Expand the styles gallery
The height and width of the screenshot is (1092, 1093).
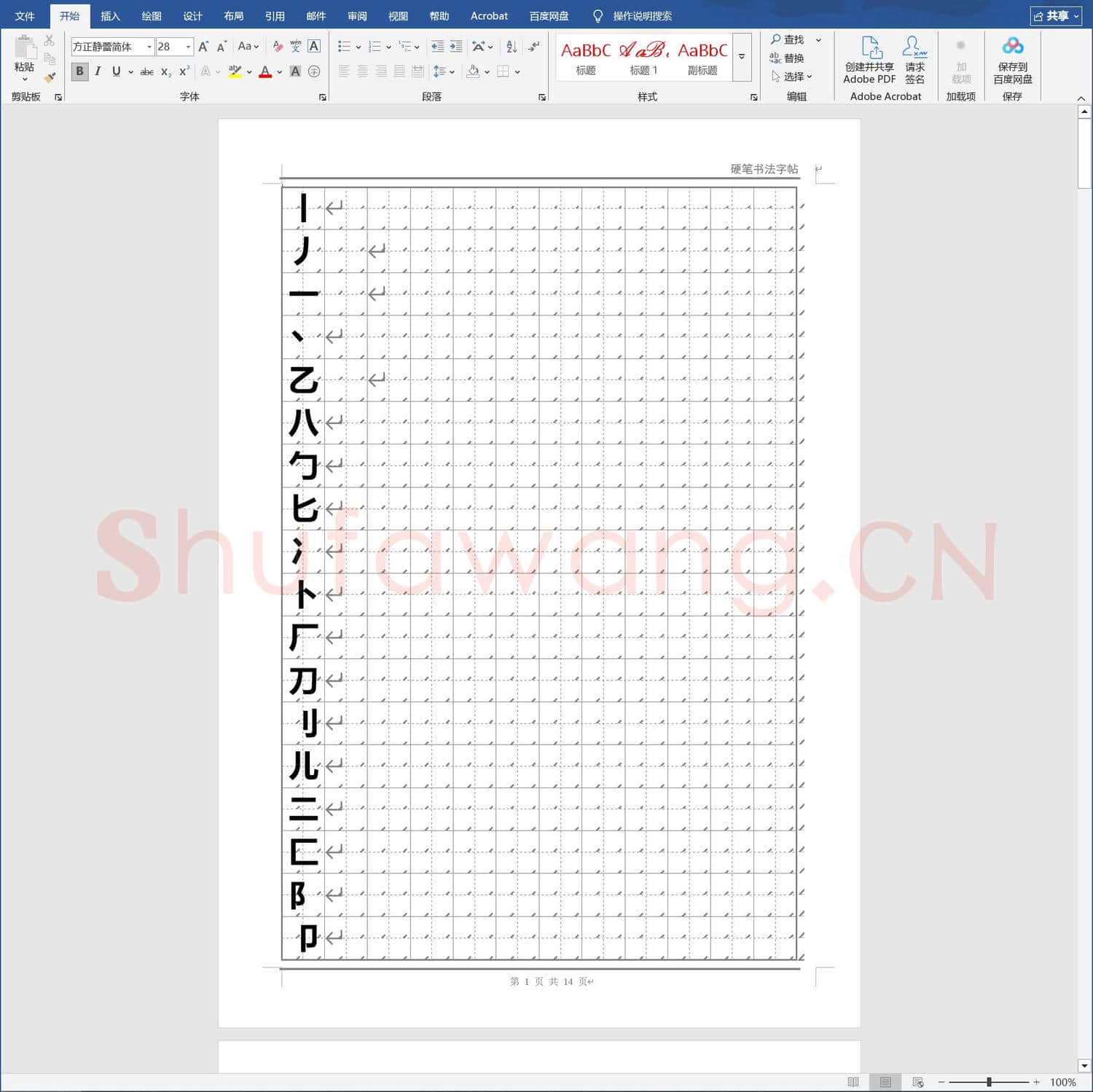coord(742,56)
